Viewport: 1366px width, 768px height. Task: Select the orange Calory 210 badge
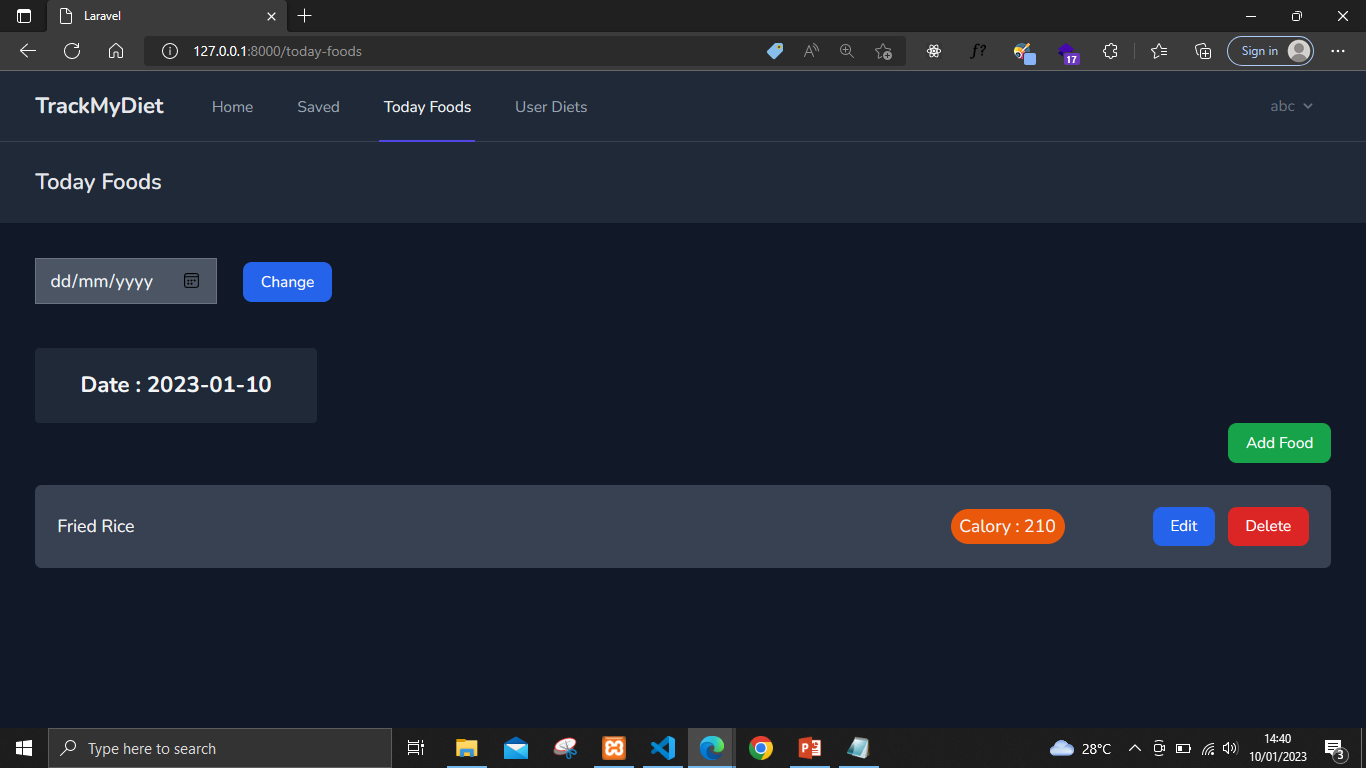pos(1007,526)
